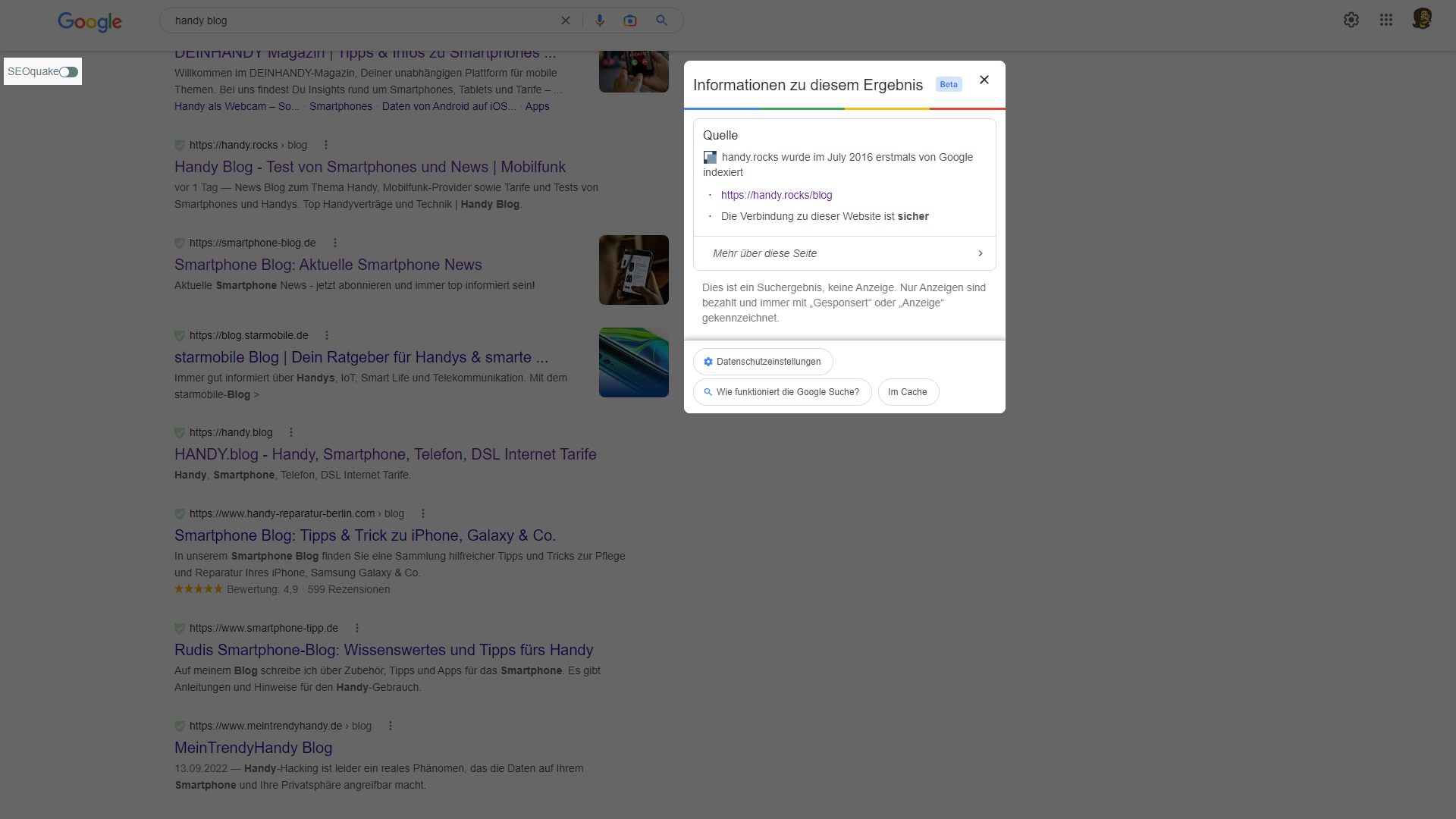
Task: Click shield icon beside smartphone-tipp.de URL
Action: click(180, 629)
